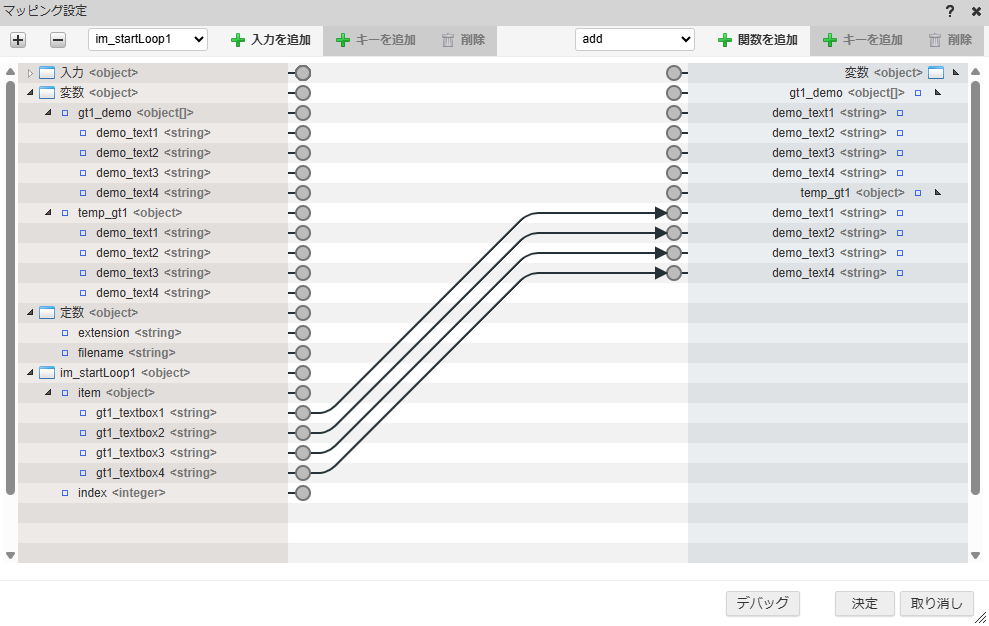Click the right 変数 object folder icon
989x626 pixels.
[x=936, y=73]
